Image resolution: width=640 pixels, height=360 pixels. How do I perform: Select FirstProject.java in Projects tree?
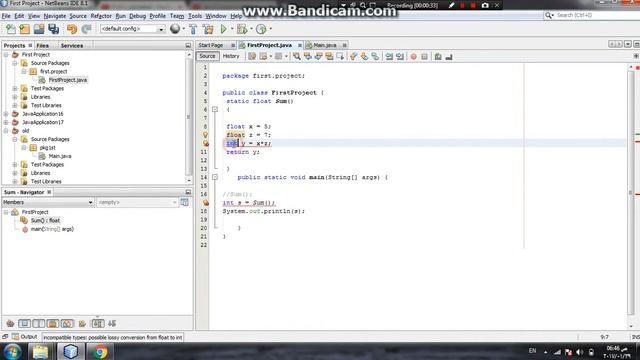[x=68, y=80]
